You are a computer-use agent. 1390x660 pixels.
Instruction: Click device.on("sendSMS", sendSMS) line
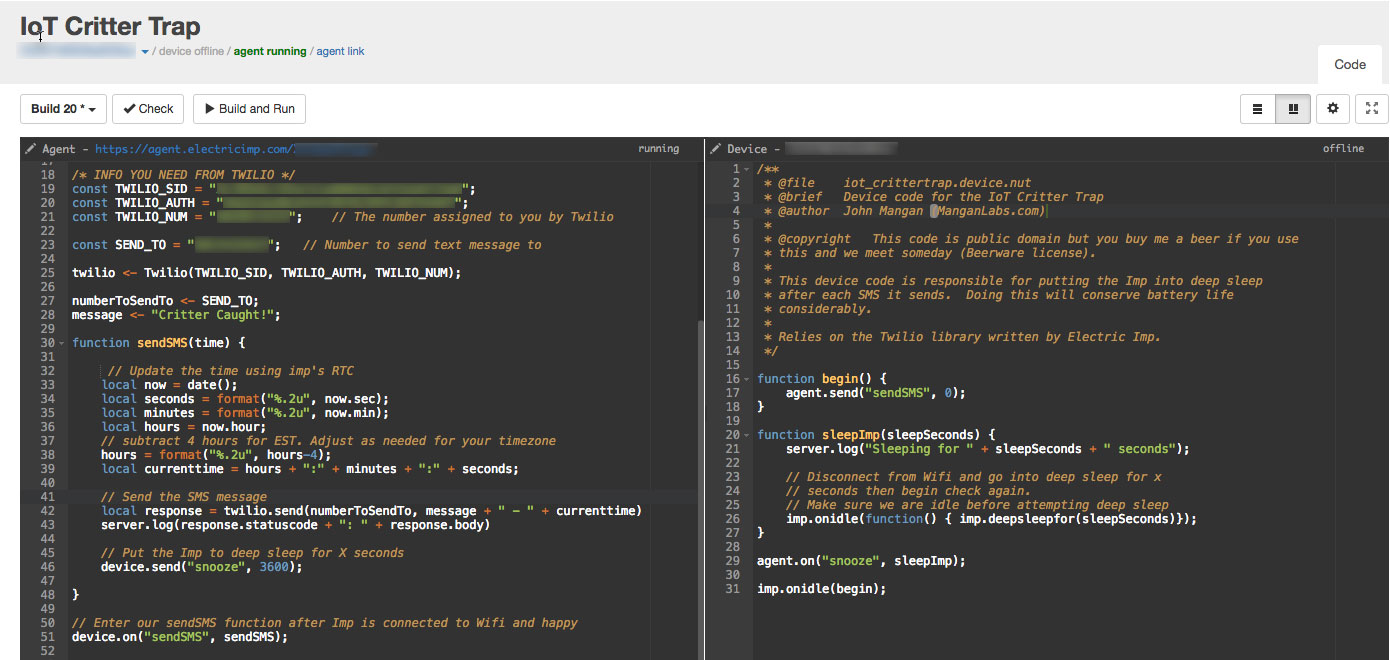(x=180, y=637)
